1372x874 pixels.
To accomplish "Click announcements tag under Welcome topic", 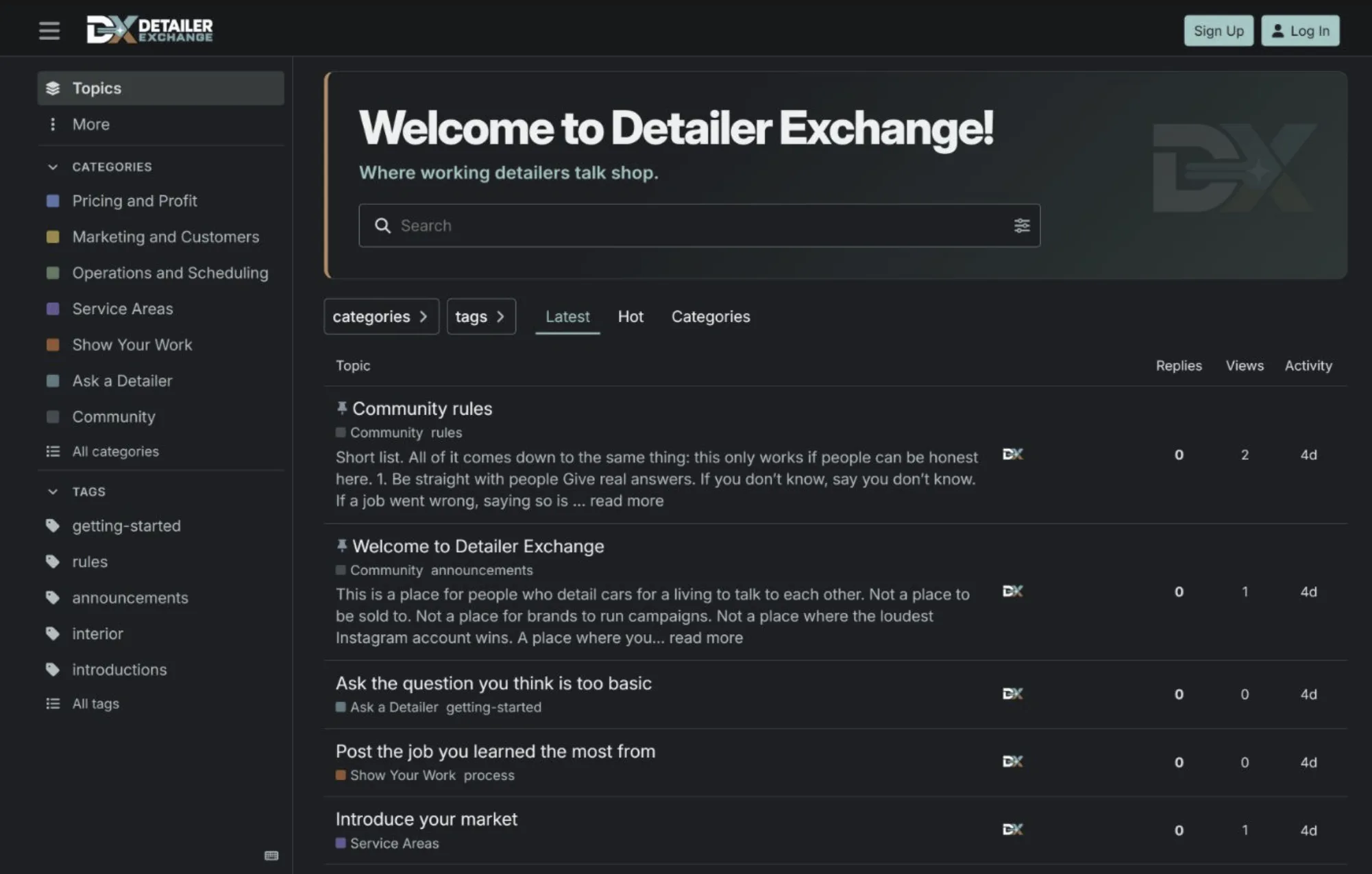I will click(482, 570).
